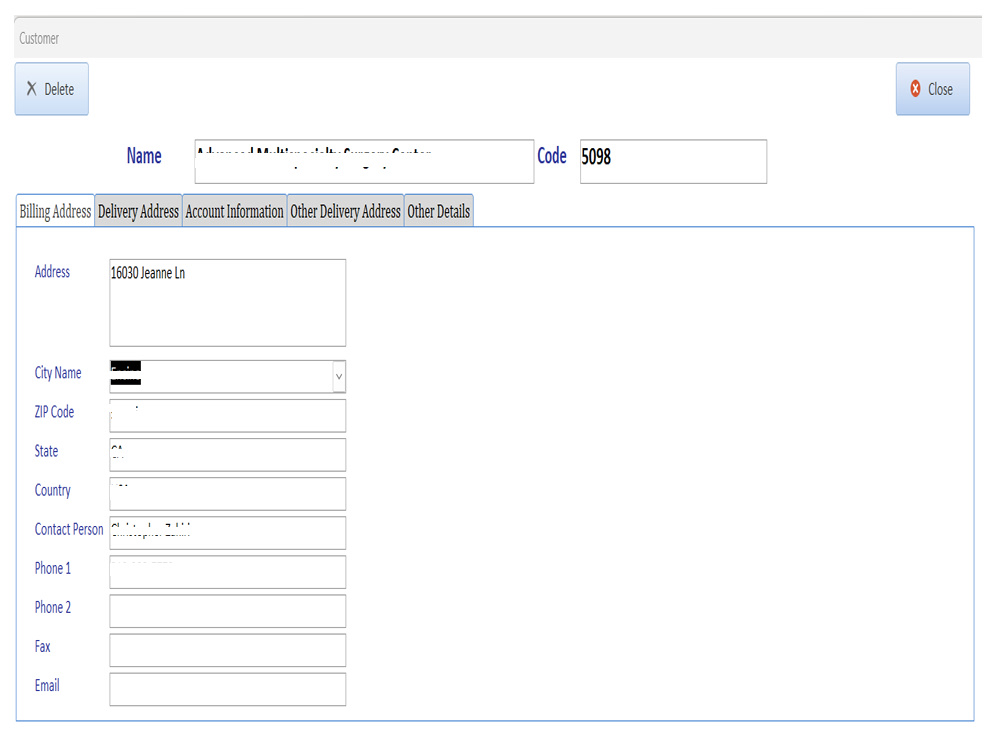Click the '16030 Jeanne Ln' address text
The image size is (1000, 750).
pyautogui.click(x=148, y=273)
